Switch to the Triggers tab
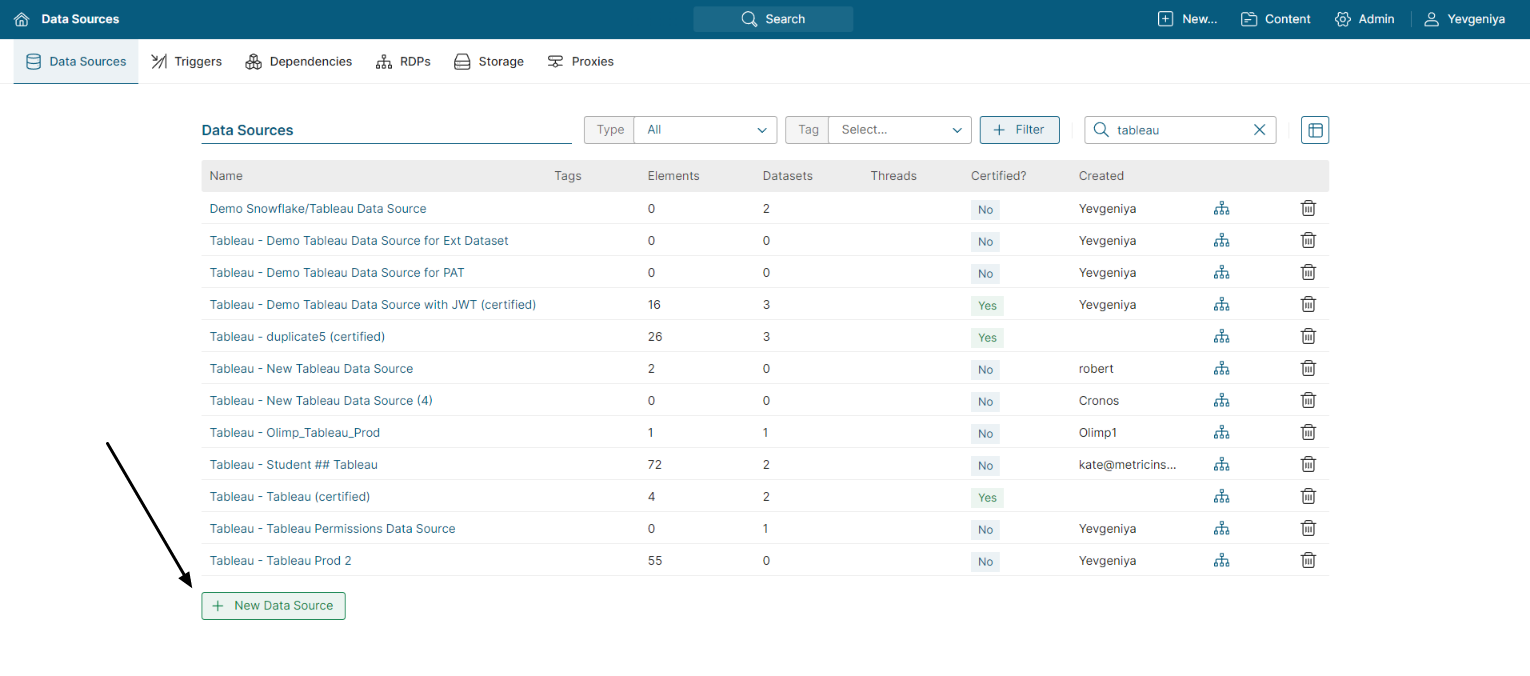The image size is (1530, 676). 186,61
